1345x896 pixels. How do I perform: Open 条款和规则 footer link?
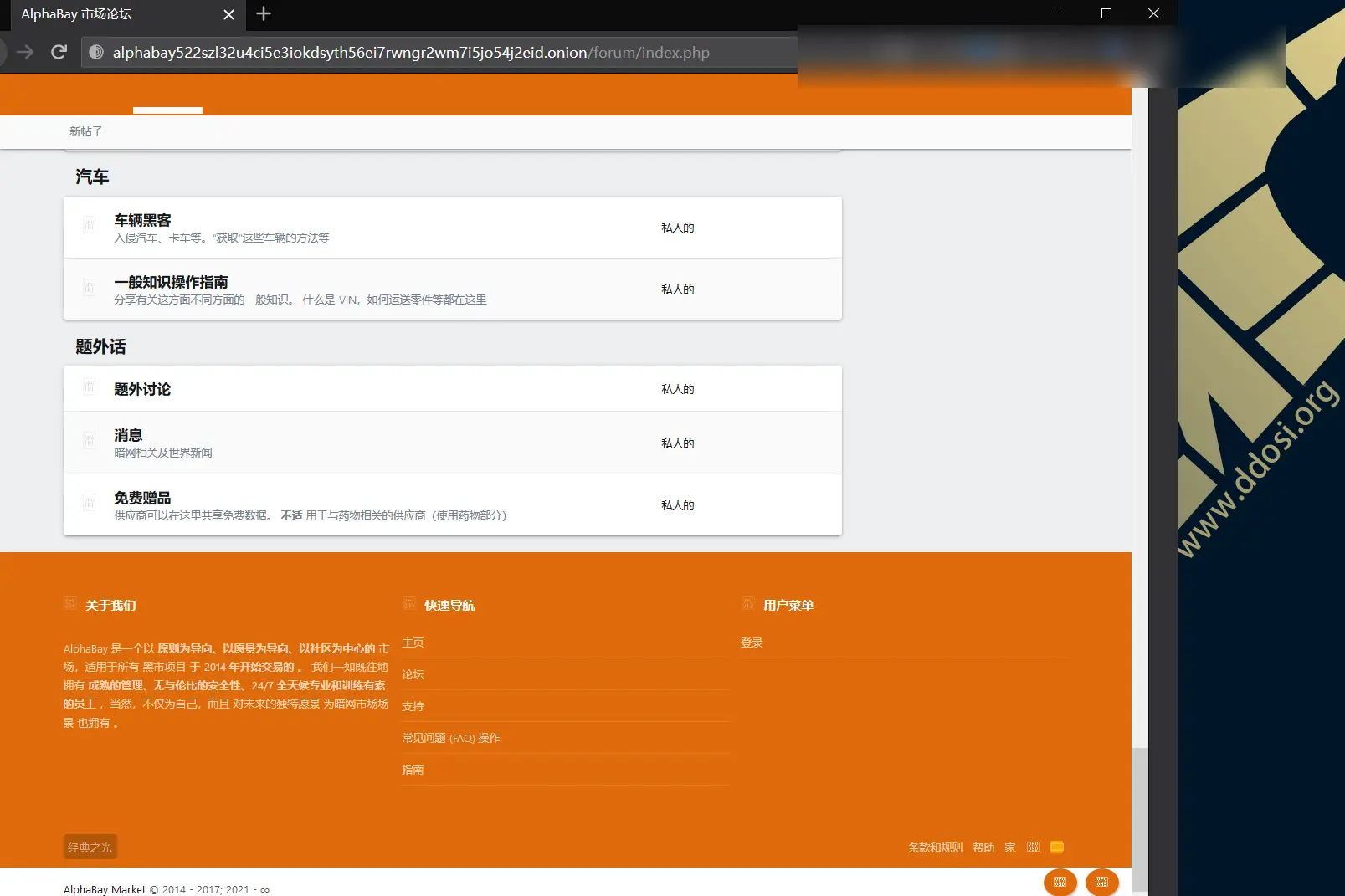point(935,847)
